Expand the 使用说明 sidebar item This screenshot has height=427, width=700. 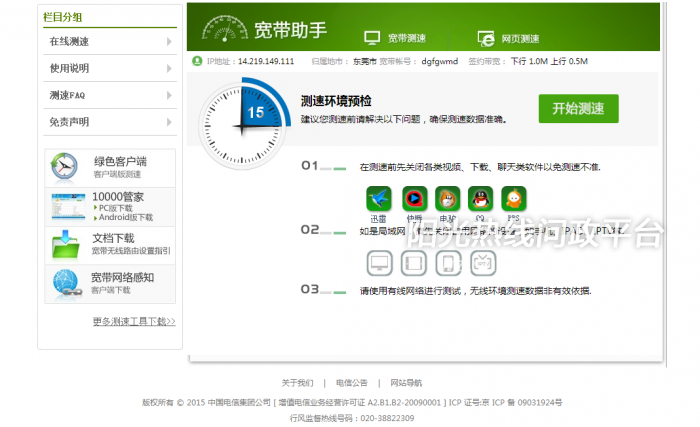pyautogui.click(x=110, y=68)
